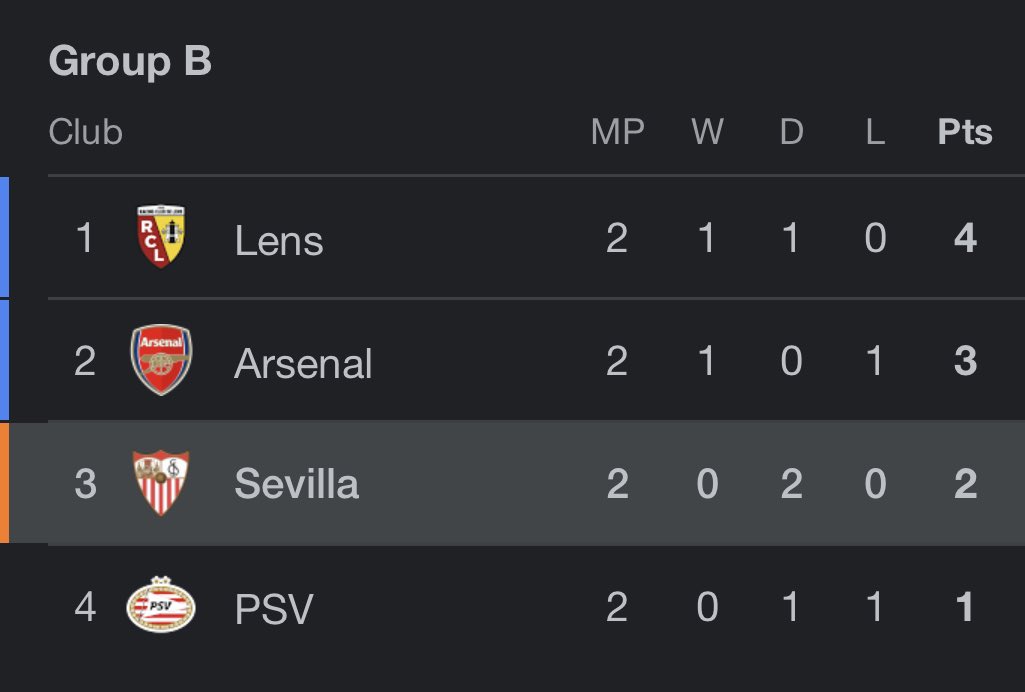
Task: Click the L column header
Action: tap(875, 132)
